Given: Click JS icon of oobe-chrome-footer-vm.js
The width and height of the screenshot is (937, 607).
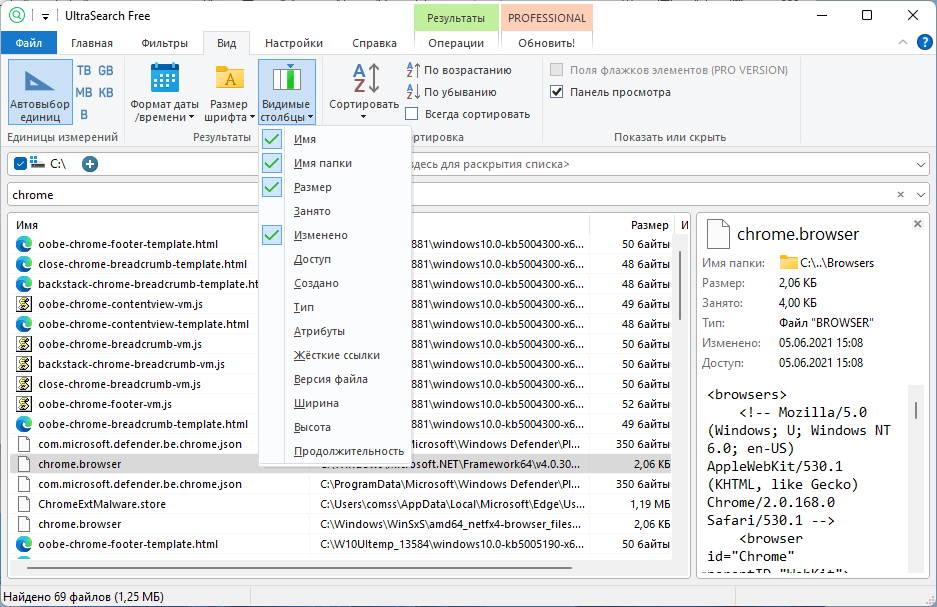Looking at the screenshot, I should click(x=23, y=403).
